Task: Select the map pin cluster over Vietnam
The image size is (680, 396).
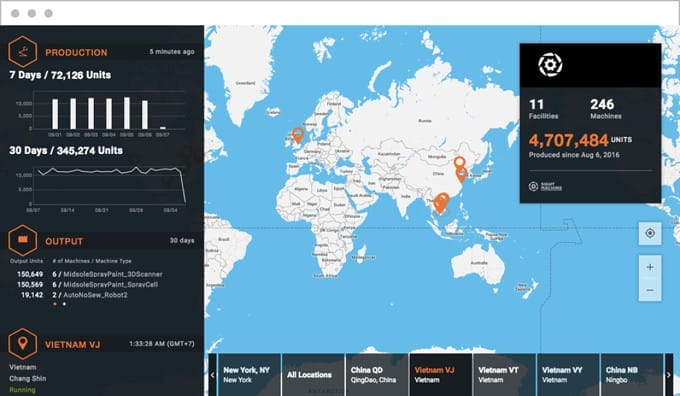Action: [x=441, y=203]
